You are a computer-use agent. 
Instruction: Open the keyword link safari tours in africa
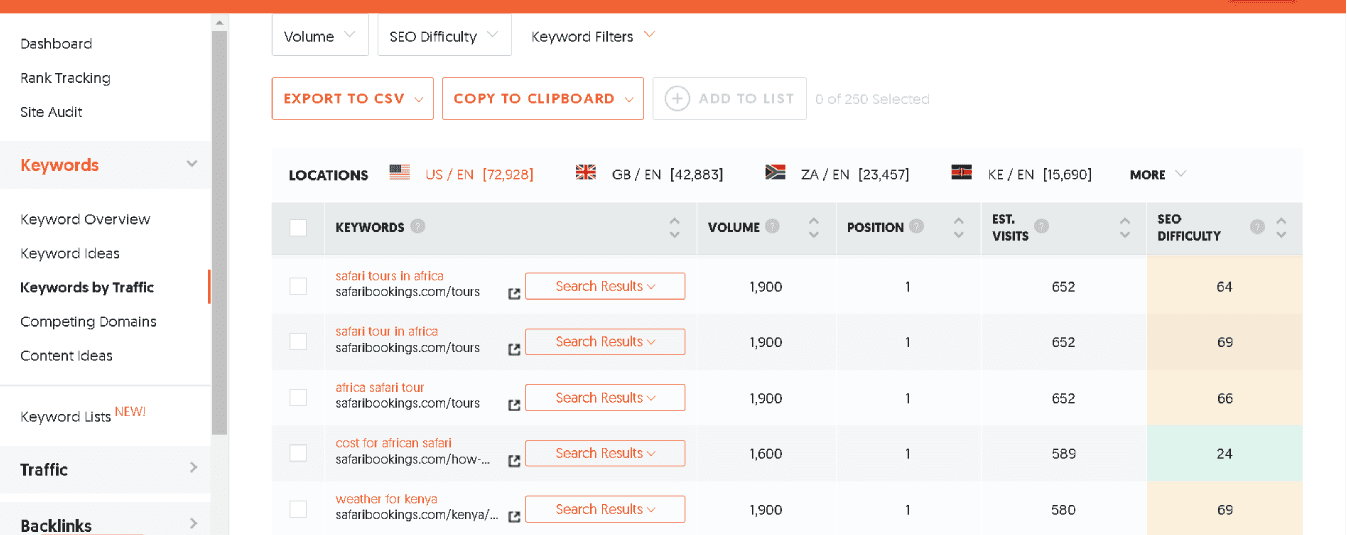[389, 276]
